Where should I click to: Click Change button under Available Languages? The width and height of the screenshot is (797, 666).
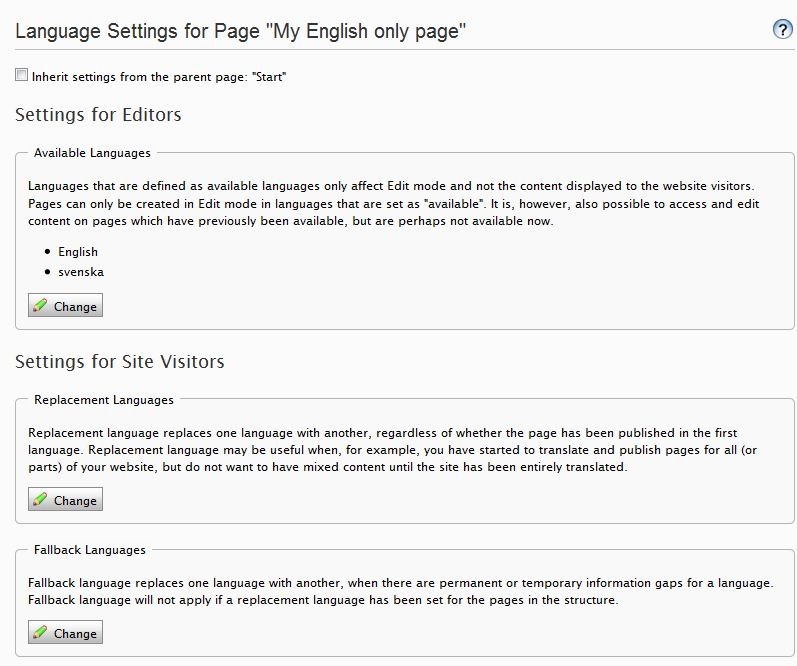point(66,306)
